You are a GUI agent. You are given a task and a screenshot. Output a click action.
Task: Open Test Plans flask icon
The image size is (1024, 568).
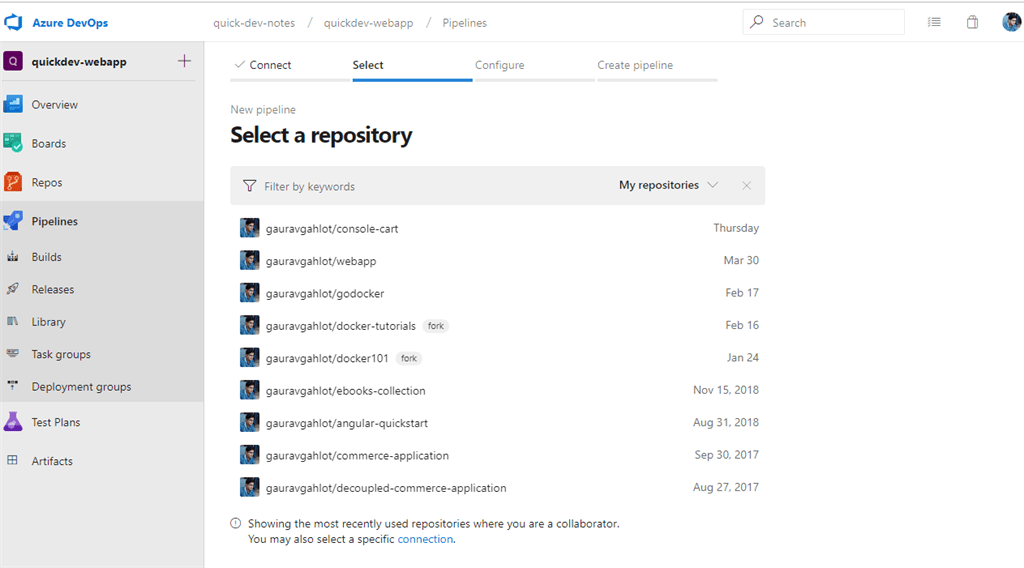[x=13, y=422]
